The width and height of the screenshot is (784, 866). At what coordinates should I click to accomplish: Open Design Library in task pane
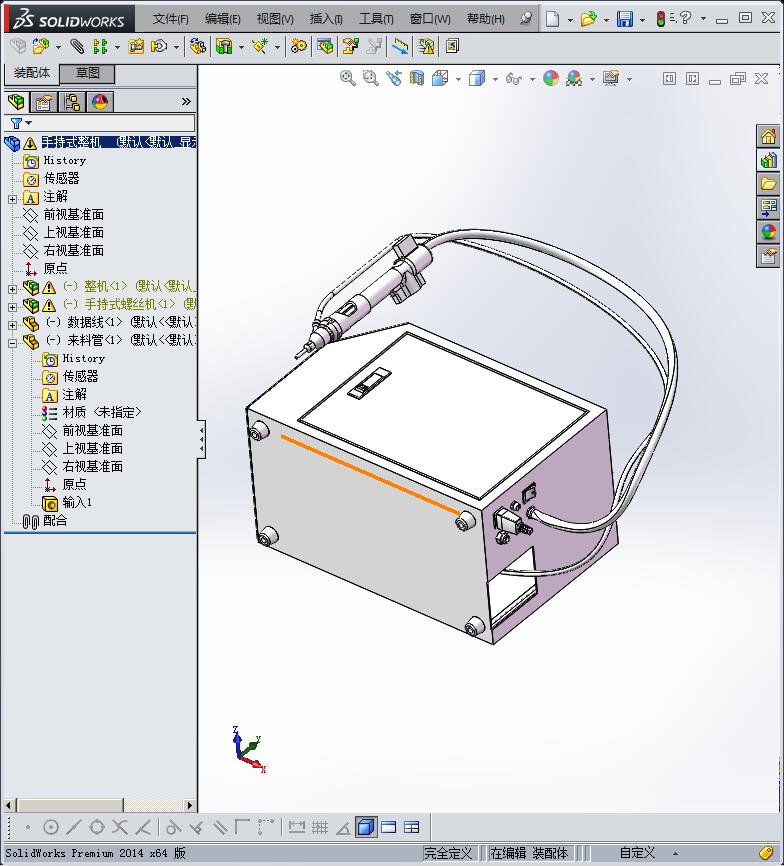[x=769, y=160]
